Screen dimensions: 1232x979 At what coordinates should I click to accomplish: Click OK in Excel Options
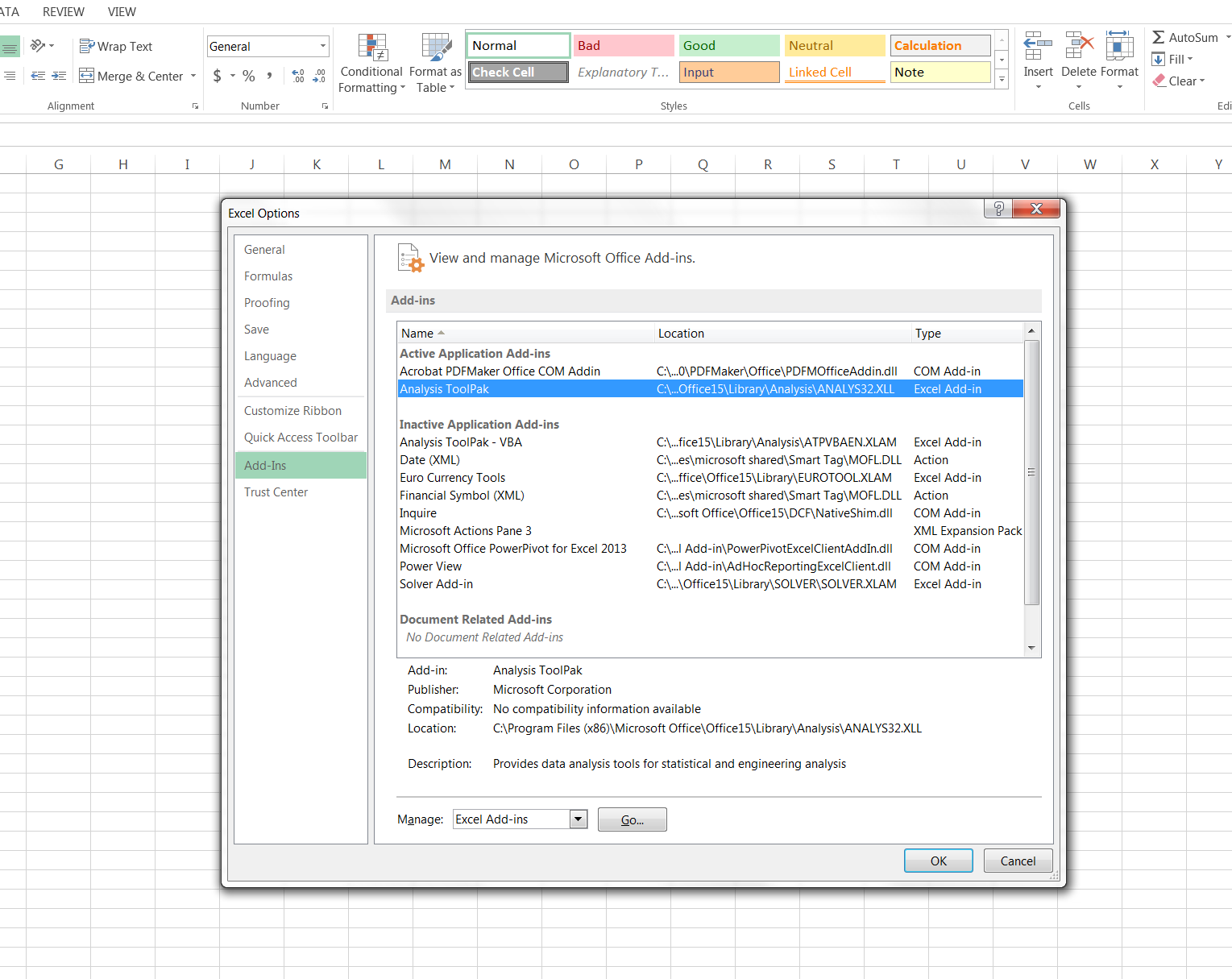tap(939, 861)
